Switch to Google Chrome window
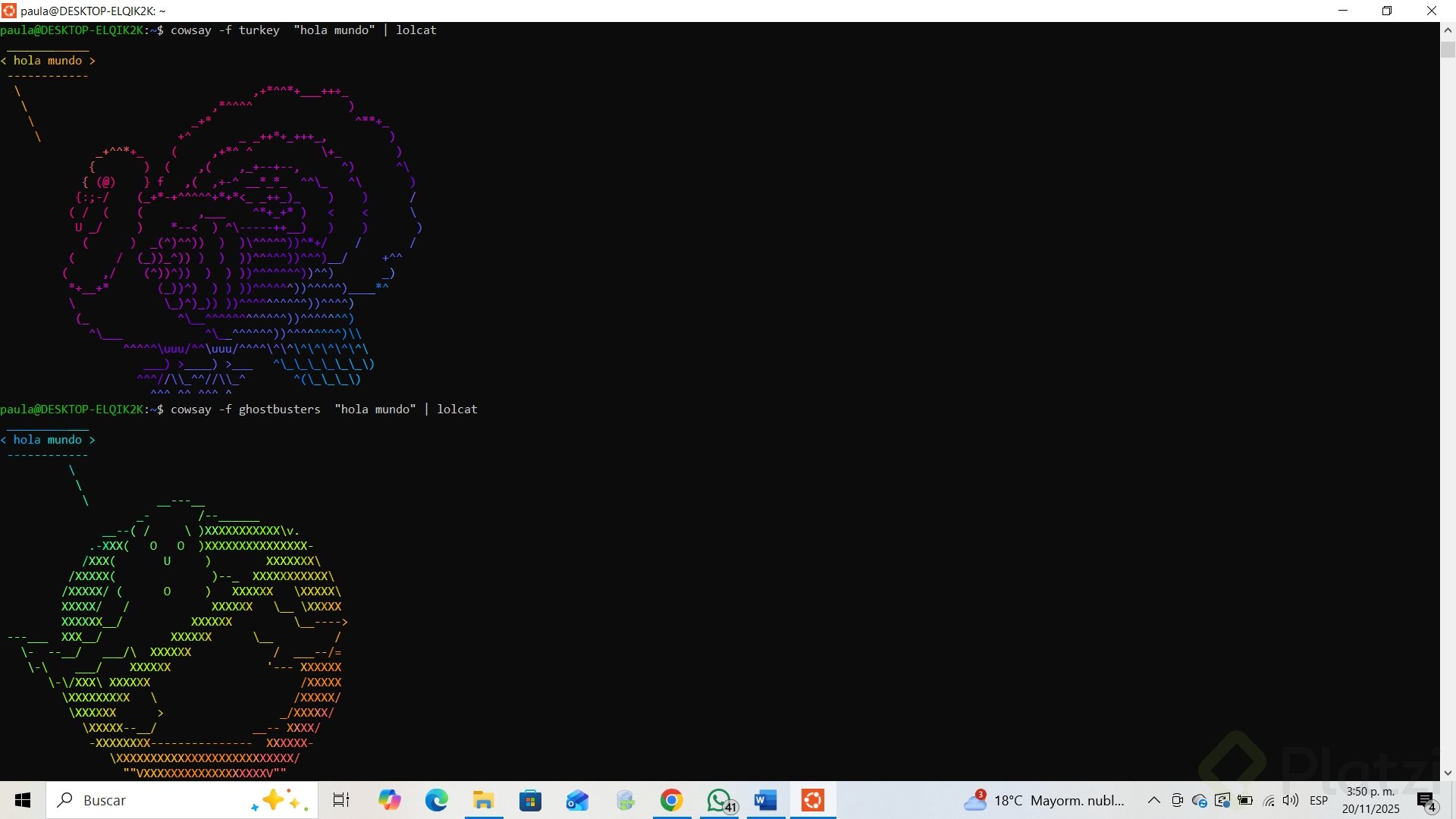Screen dimensions: 1456x819 (671, 800)
